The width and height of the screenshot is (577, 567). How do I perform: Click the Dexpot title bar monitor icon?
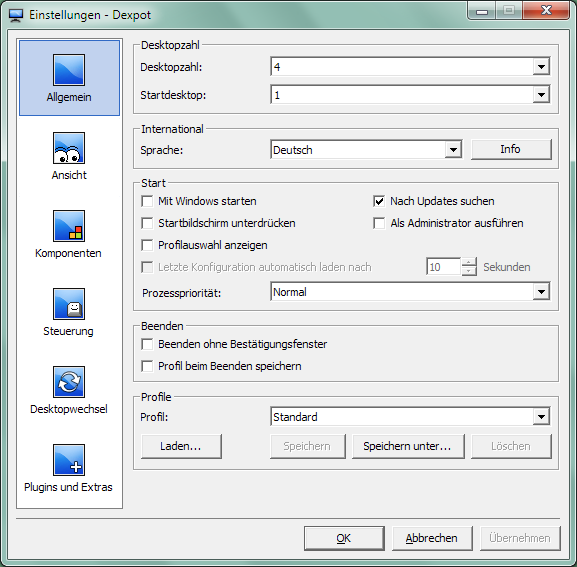(16, 15)
